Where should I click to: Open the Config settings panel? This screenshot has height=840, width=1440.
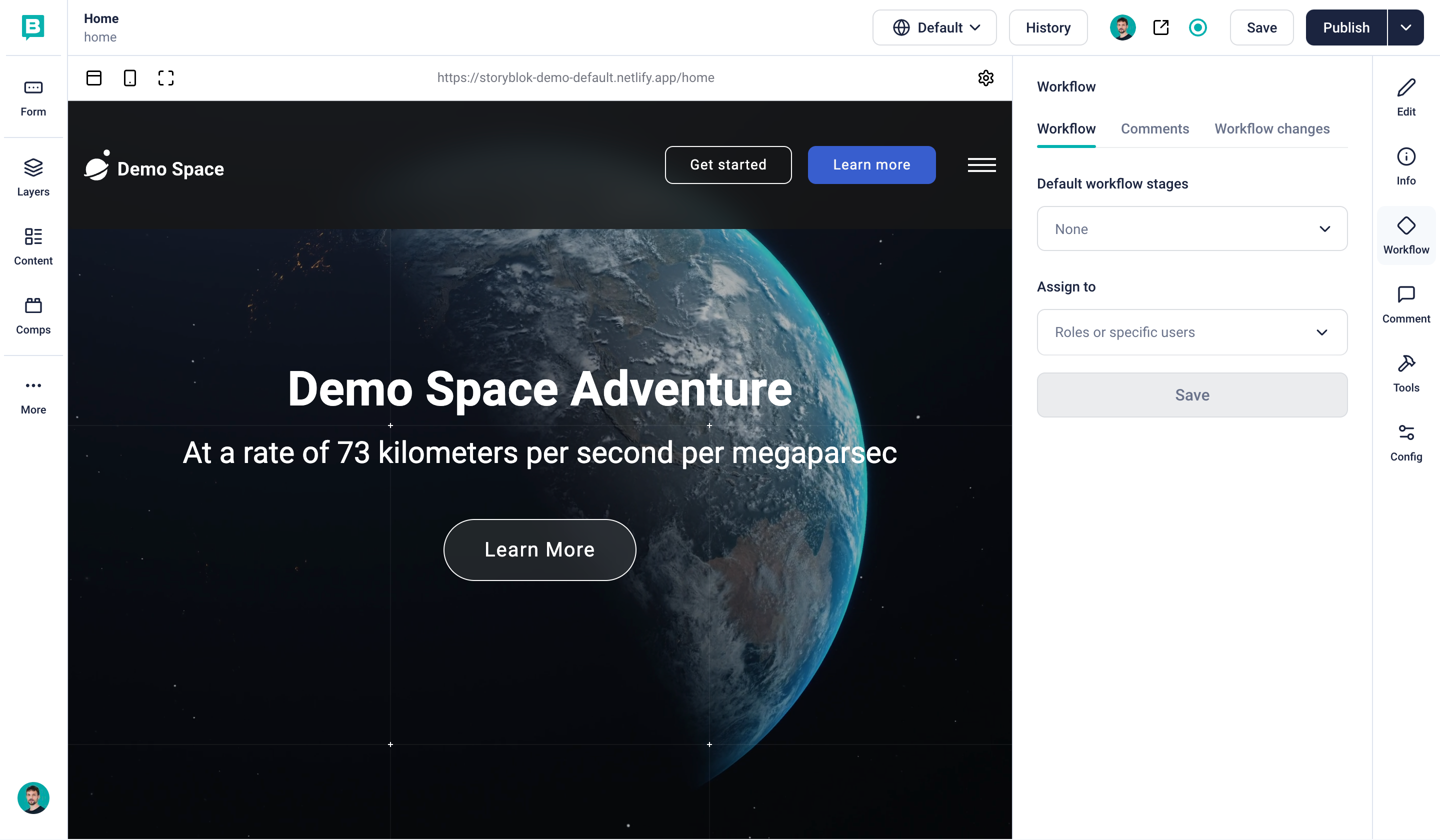1405,442
